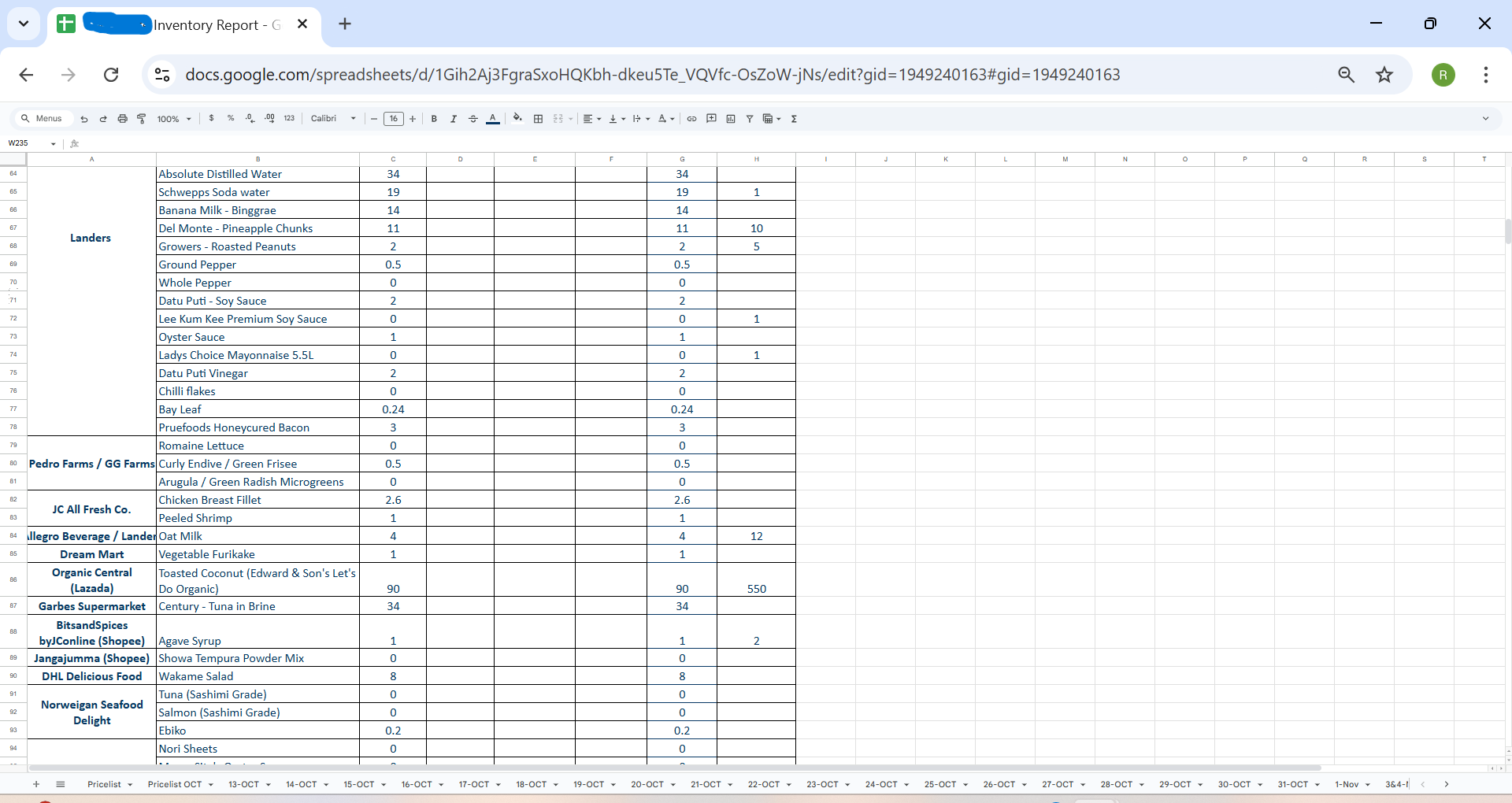The width and height of the screenshot is (1512, 803).
Task: Open the all sheets list
Action: point(60,784)
